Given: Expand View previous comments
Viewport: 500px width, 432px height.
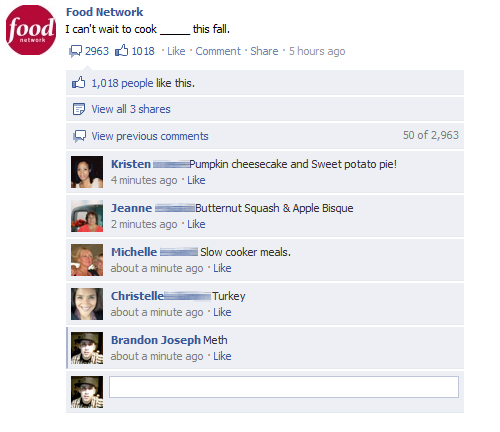Looking at the screenshot, I should tap(150, 136).
